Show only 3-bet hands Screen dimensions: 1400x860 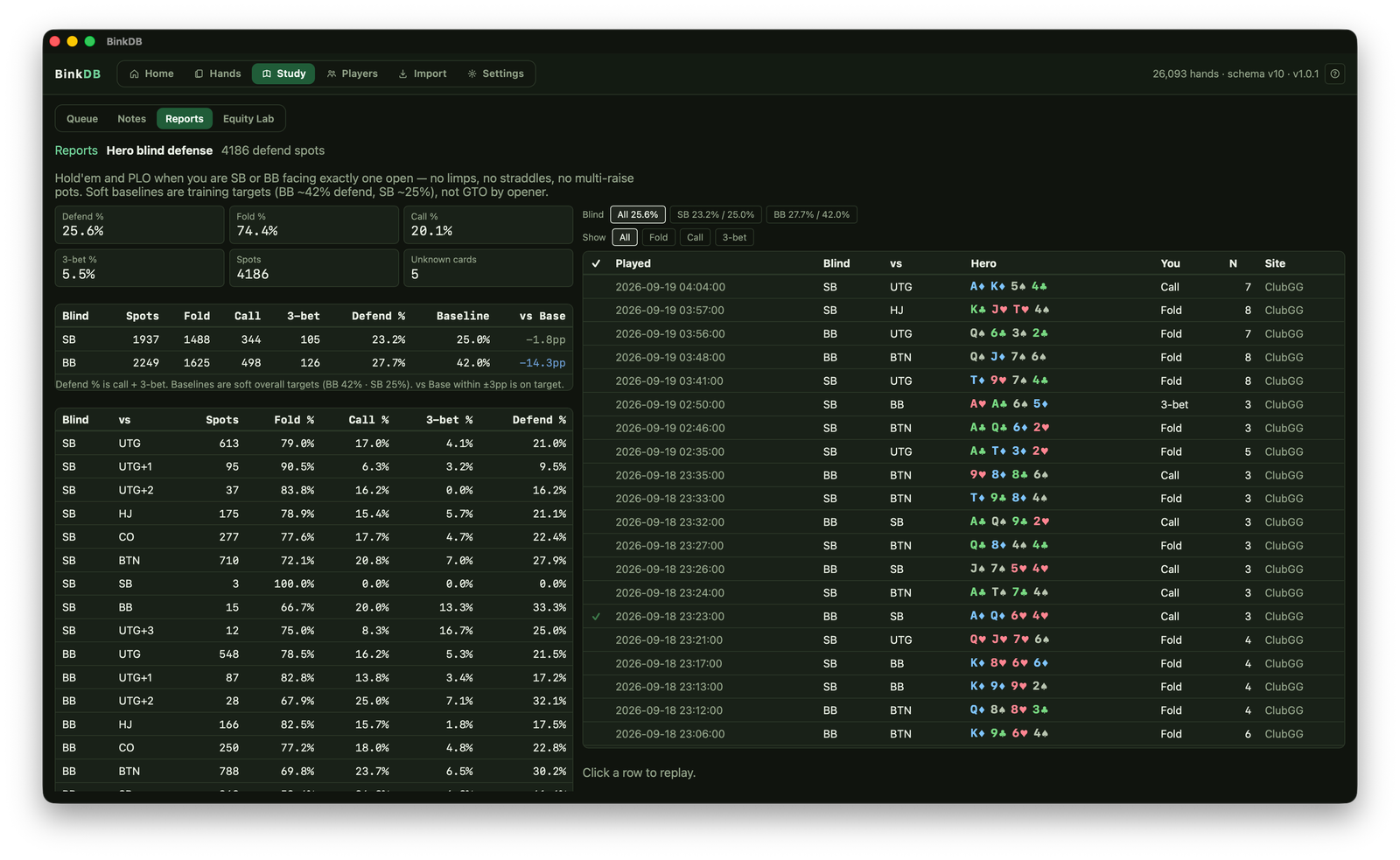[x=735, y=237]
